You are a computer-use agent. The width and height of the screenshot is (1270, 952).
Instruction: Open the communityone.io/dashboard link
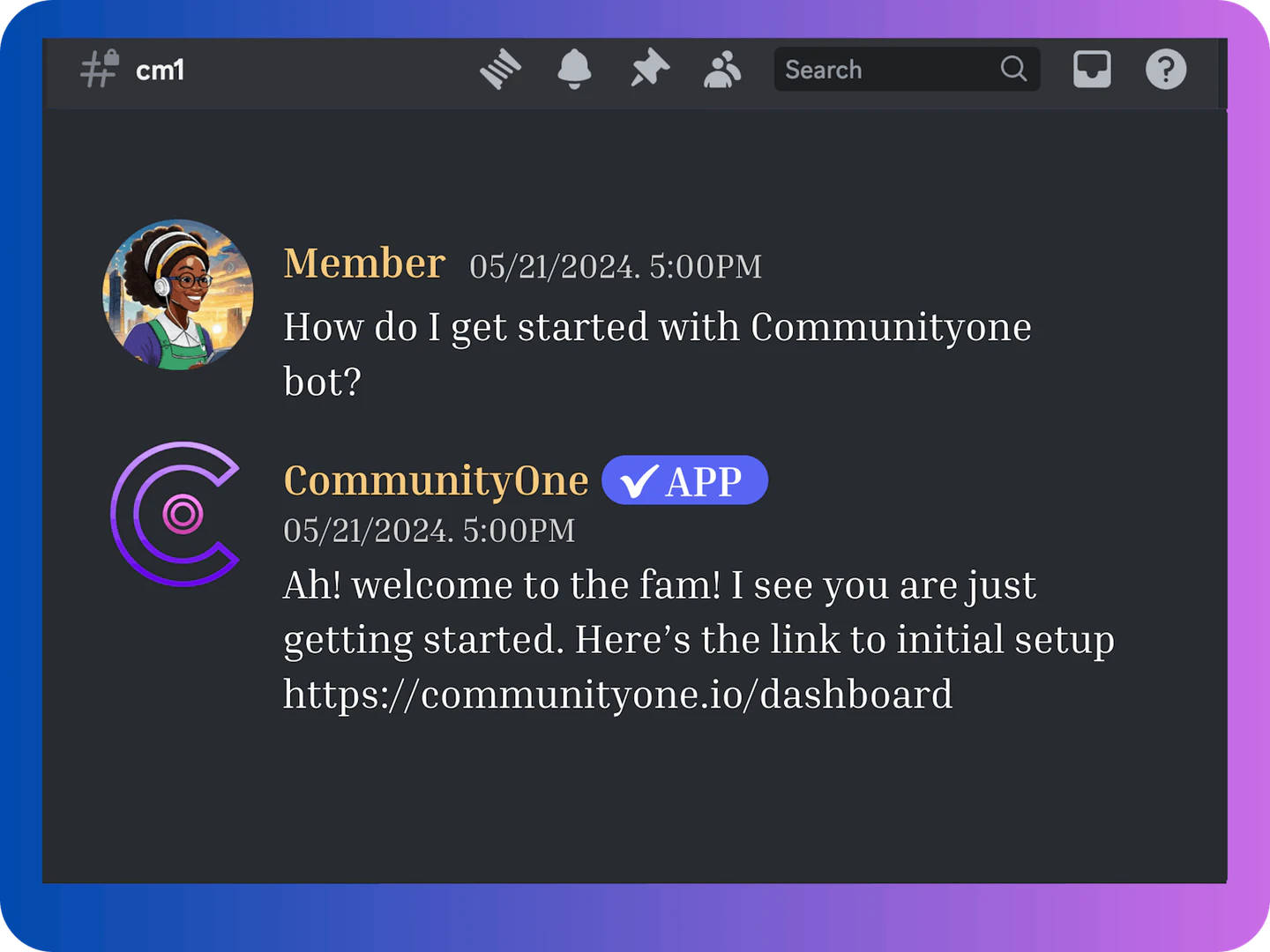click(617, 695)
